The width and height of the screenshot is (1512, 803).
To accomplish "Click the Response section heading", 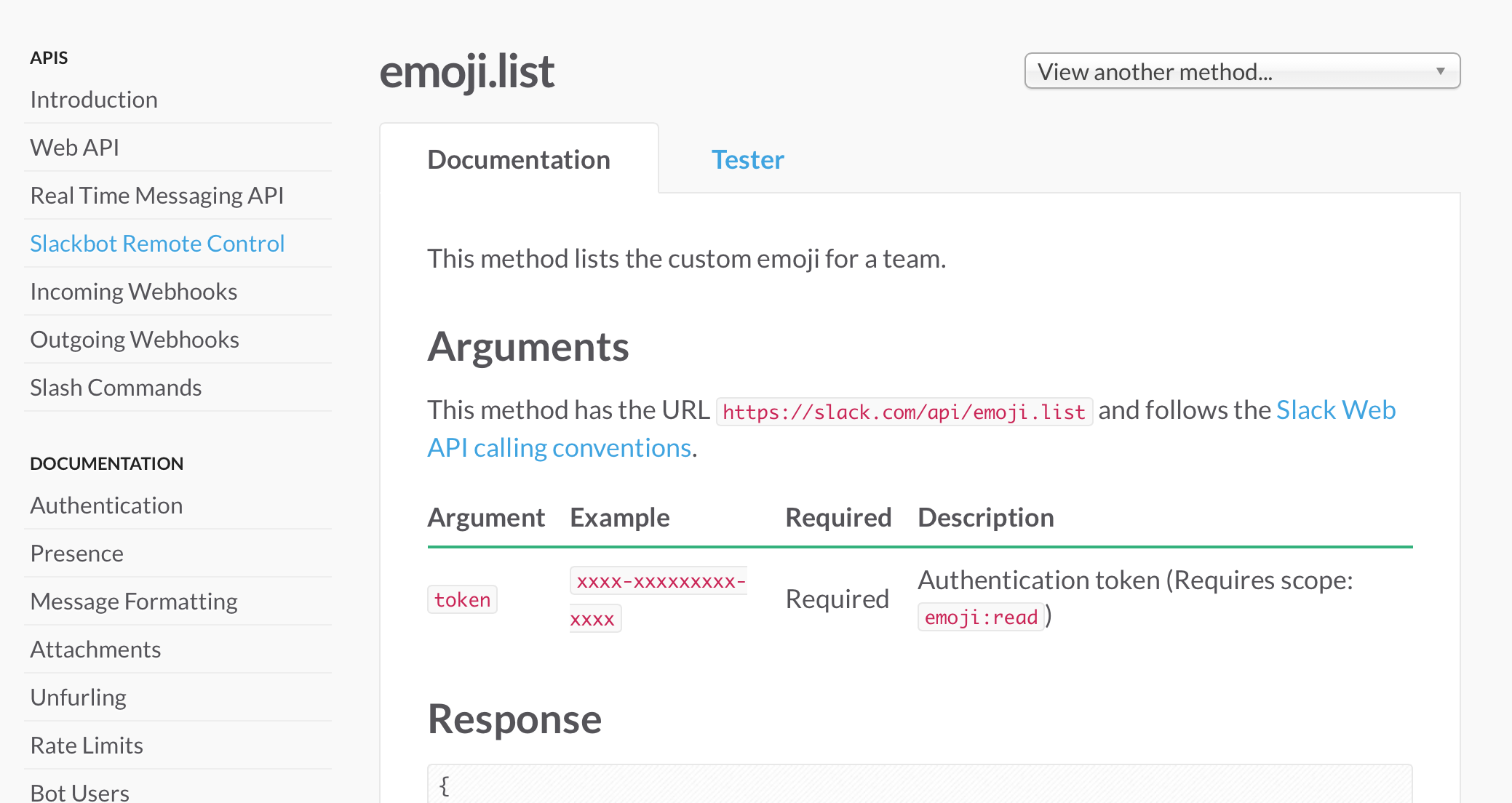I will 514,719.
